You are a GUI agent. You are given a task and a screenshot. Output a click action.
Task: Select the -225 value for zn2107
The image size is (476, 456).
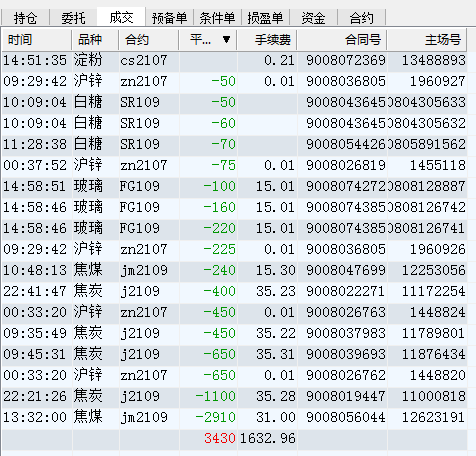[220, 249]
